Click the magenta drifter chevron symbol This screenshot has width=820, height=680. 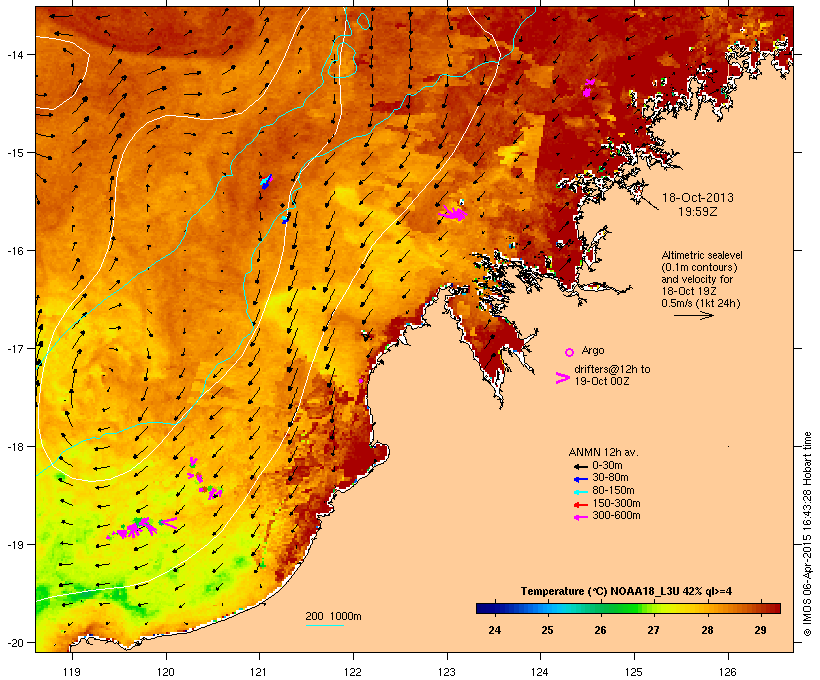click(563, 378)
